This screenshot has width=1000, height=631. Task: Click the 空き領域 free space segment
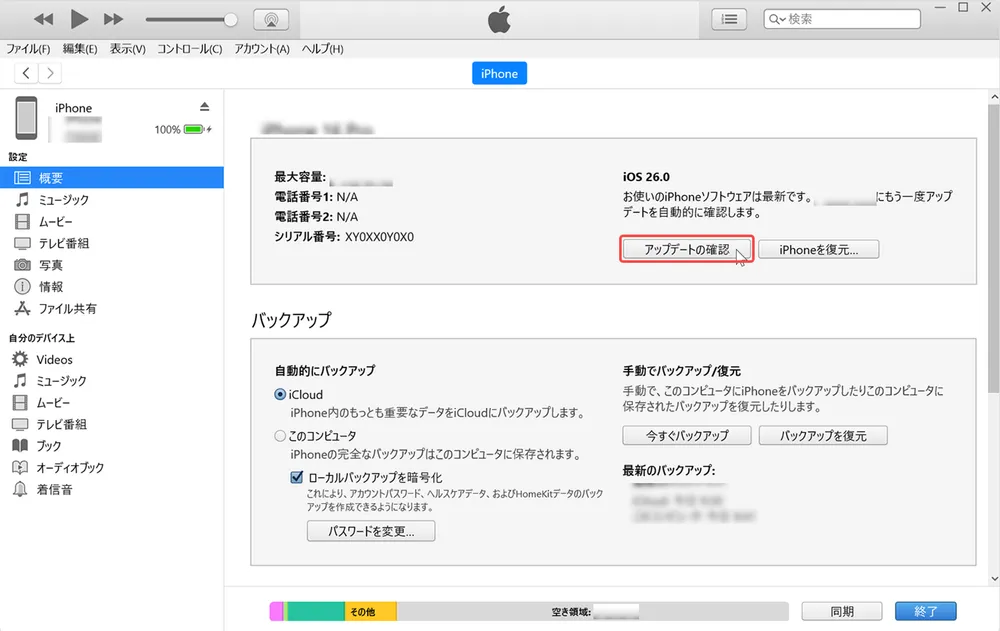pos(592,611)
